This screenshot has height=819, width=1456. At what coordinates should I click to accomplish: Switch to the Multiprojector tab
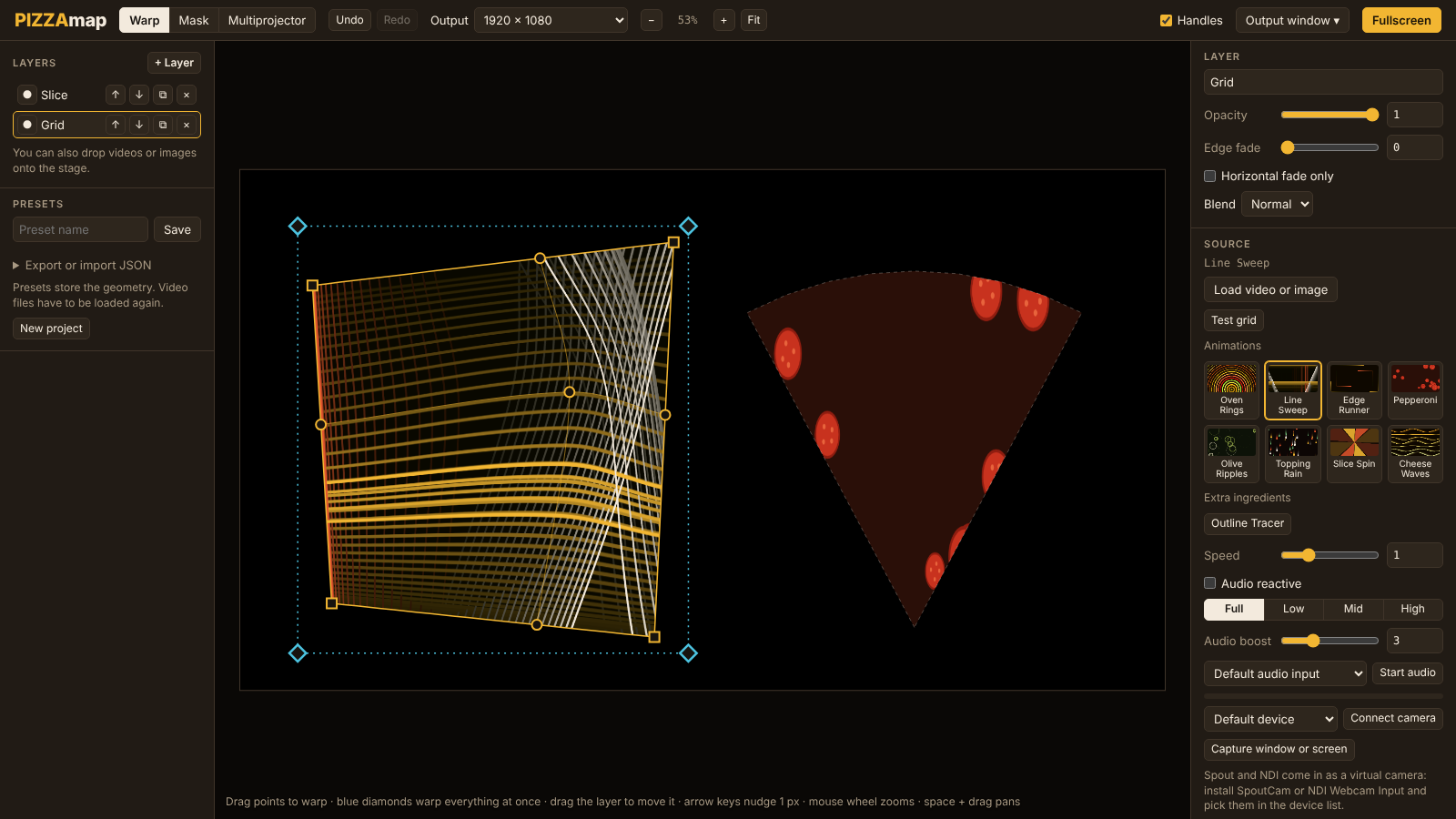point(267,20)
